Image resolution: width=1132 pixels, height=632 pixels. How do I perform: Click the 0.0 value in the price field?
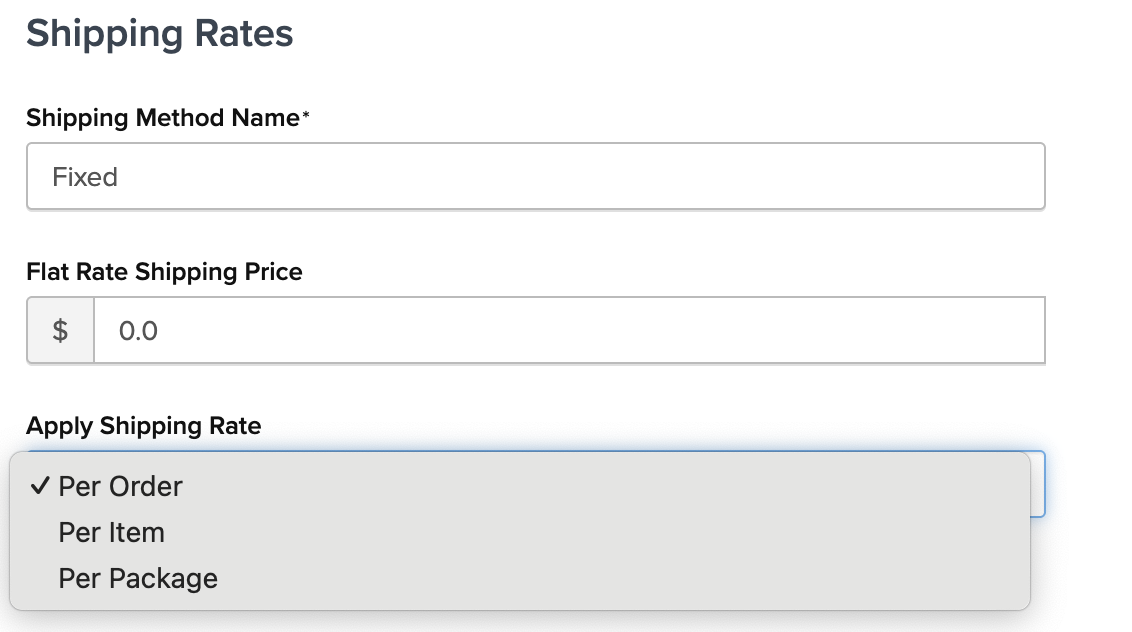[138, 330]
